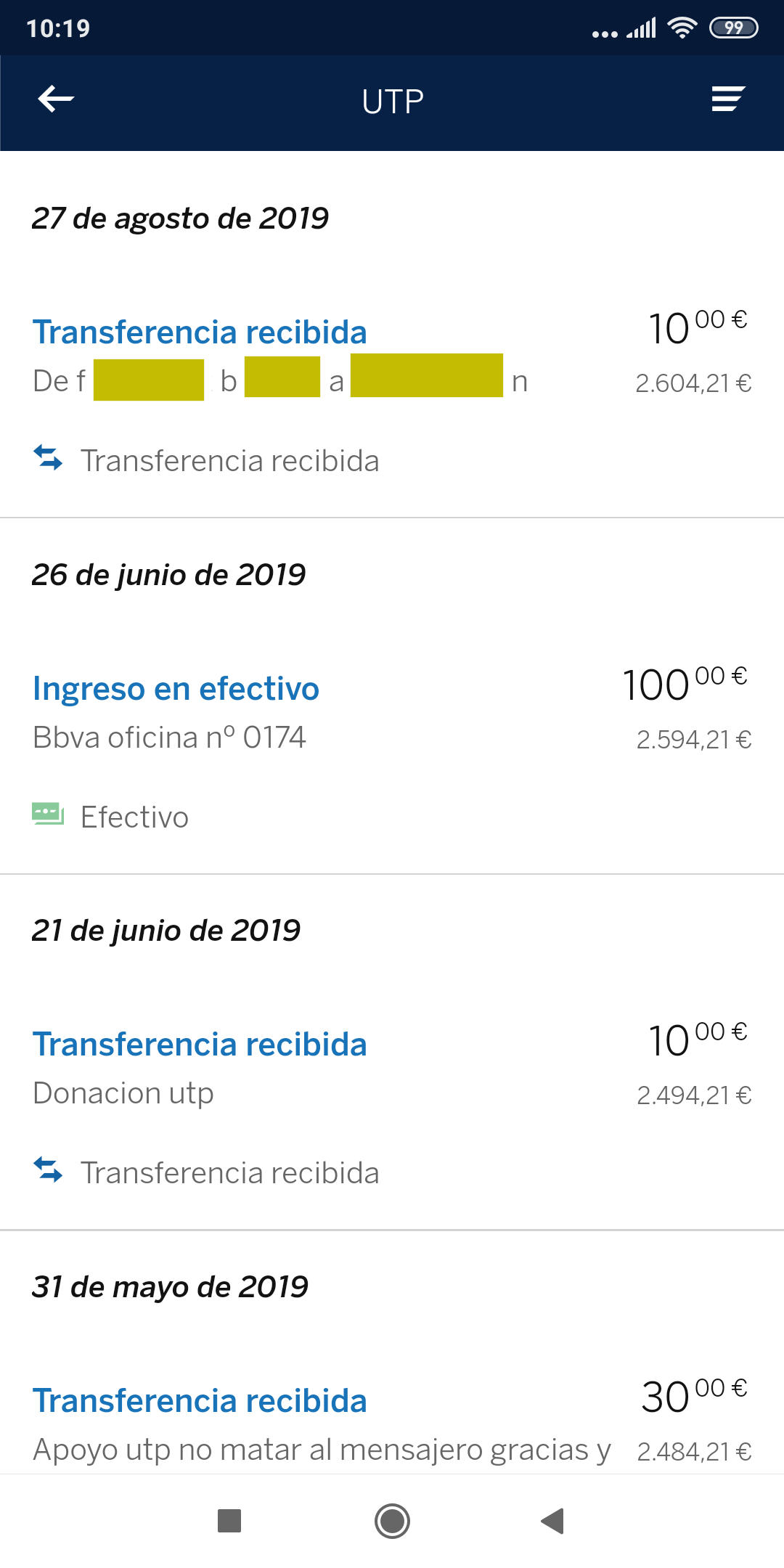Tap the Wi-Fi status icon
784x1568 pixels.
coord(682,28)
